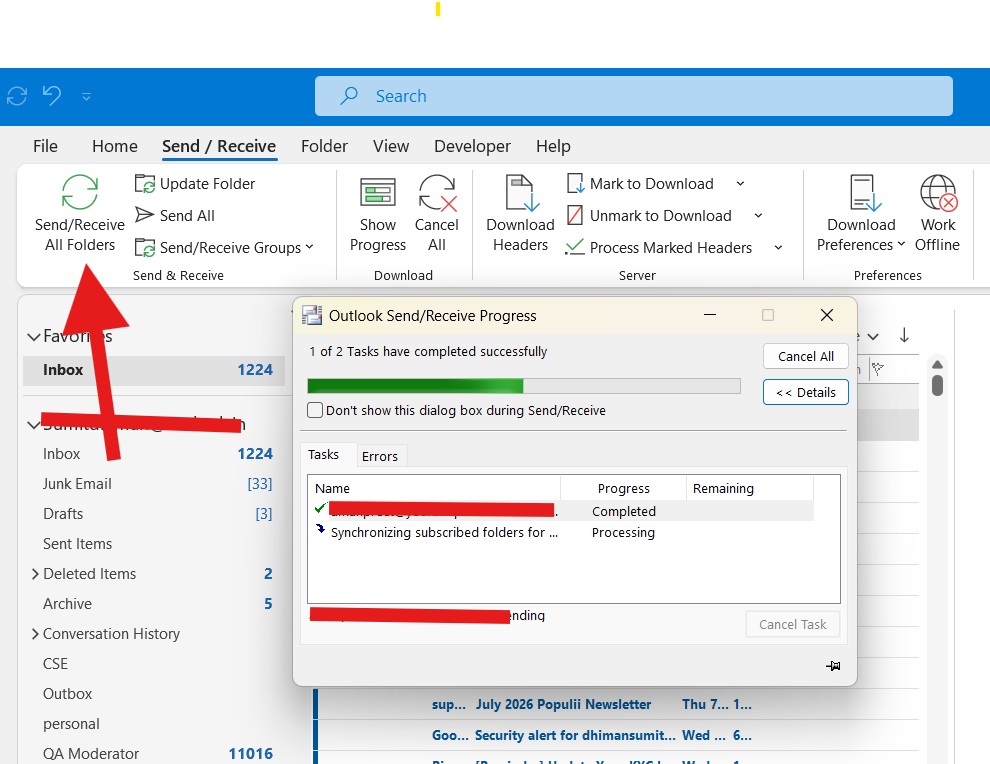Click the Cancel All ribbon icon
The image size is (990, 764).
[438, 193]
